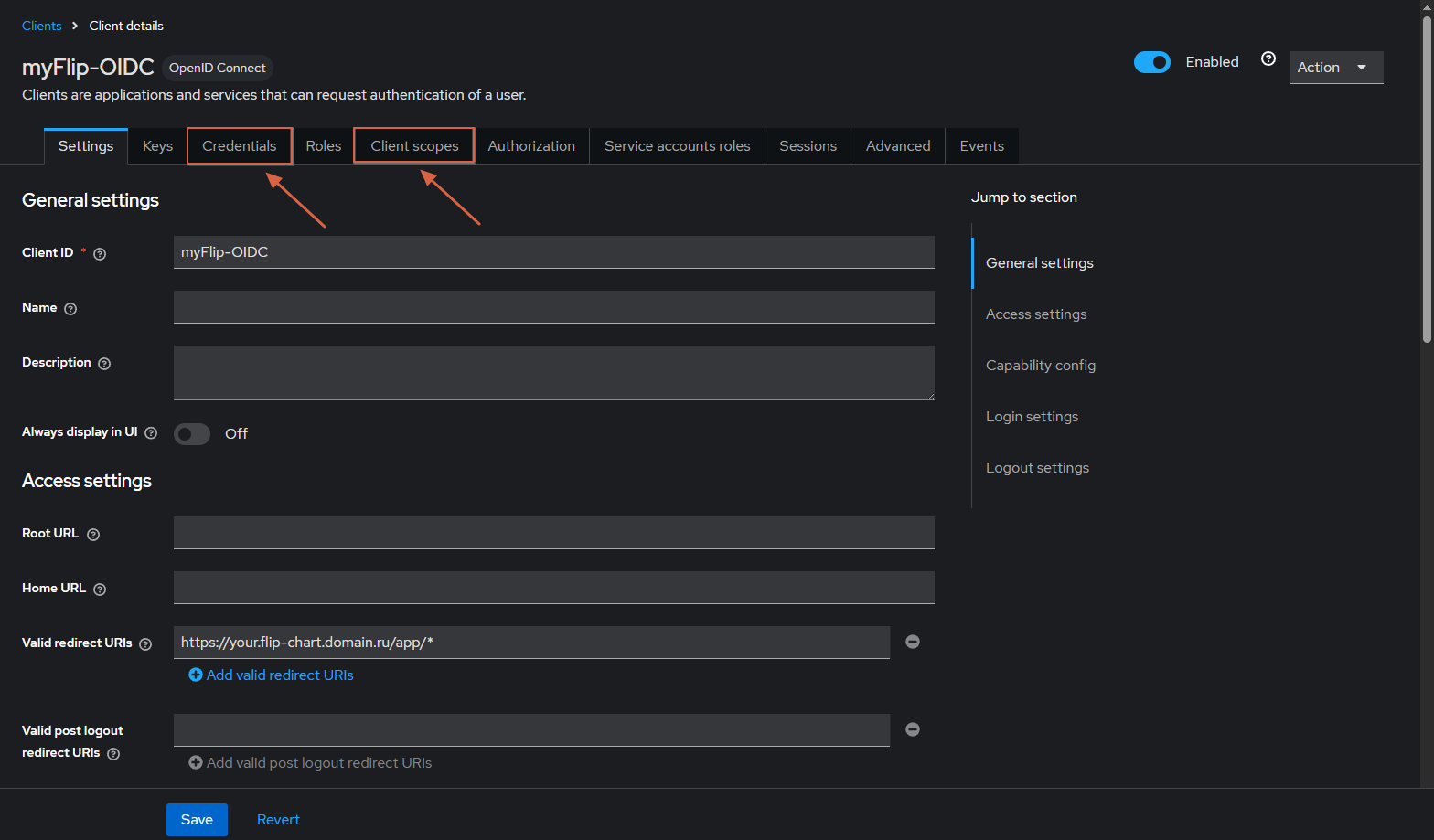Click help icon next to Name label

pos(70,309)
